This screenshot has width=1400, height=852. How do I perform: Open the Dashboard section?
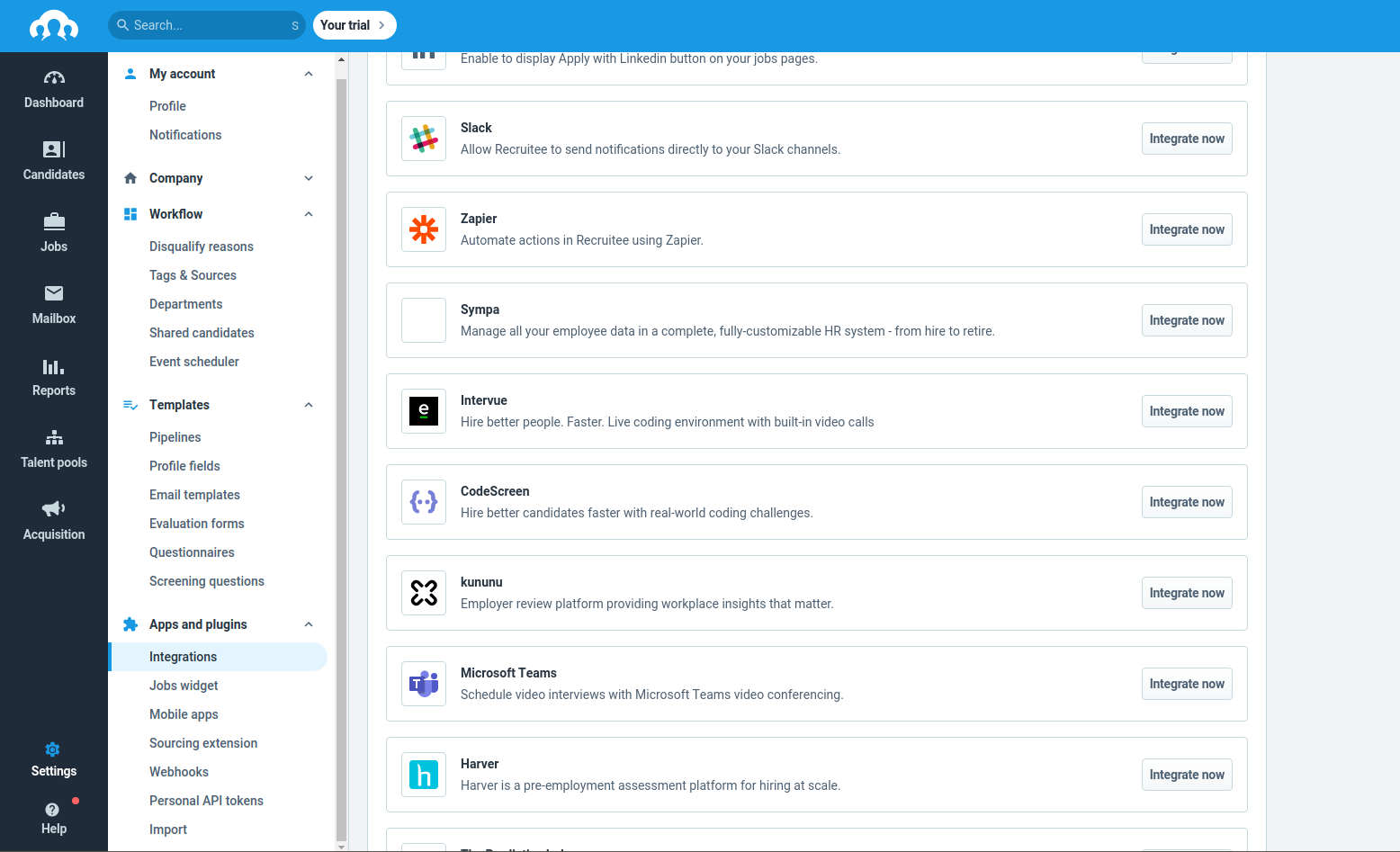tap(54, 90)
